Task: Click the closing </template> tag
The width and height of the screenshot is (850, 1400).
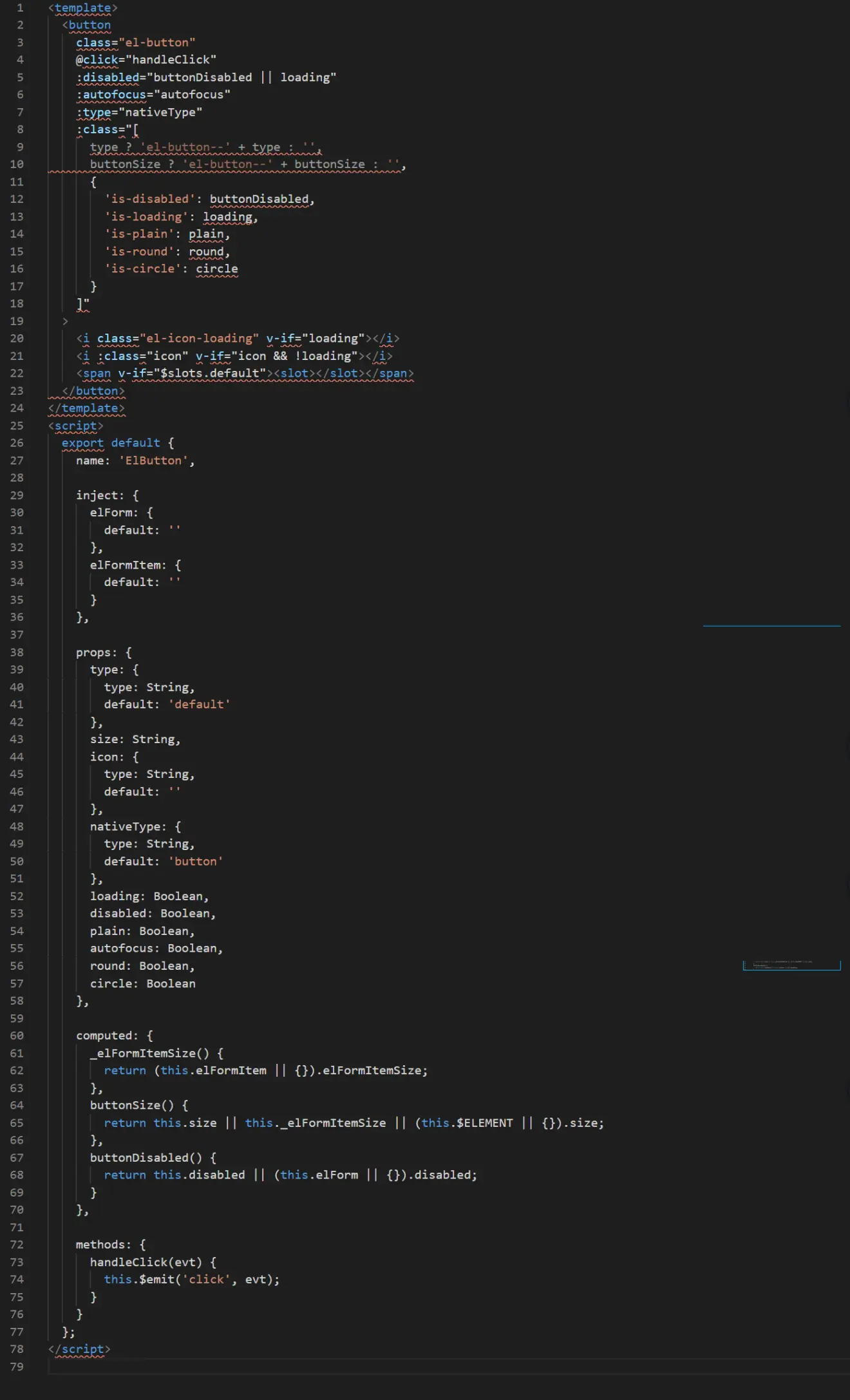Action: (x=86, y=408)
